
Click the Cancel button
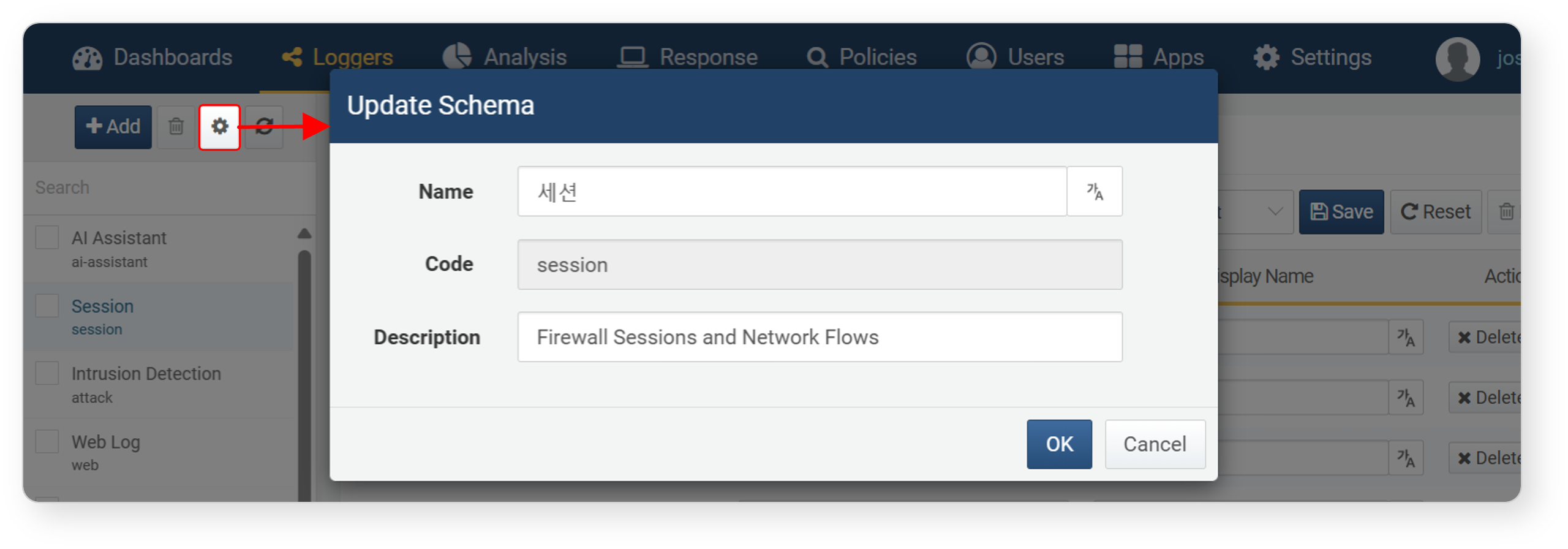[1155, 444]
